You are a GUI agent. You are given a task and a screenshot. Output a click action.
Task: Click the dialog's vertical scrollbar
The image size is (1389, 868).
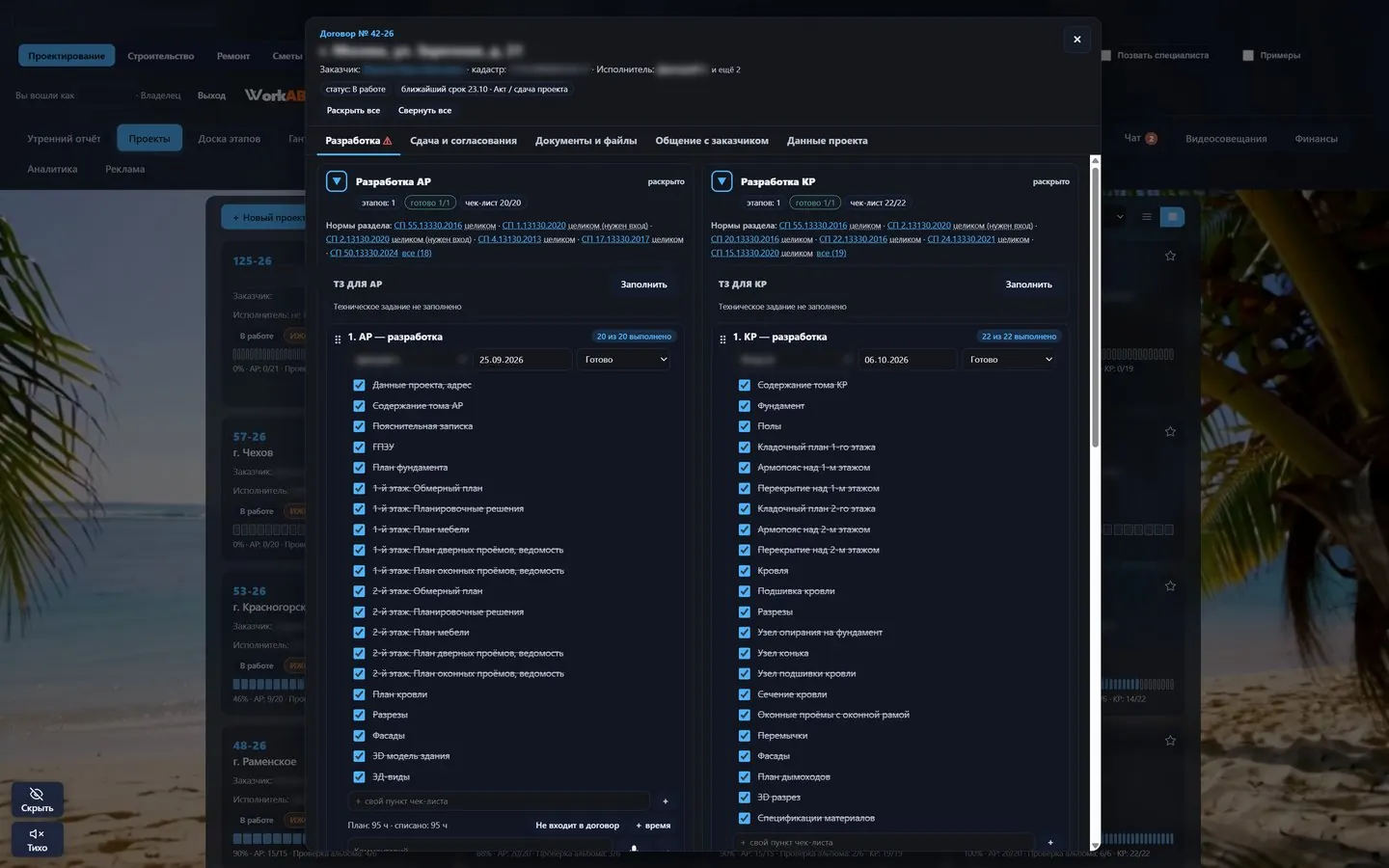pos(1095,307)
